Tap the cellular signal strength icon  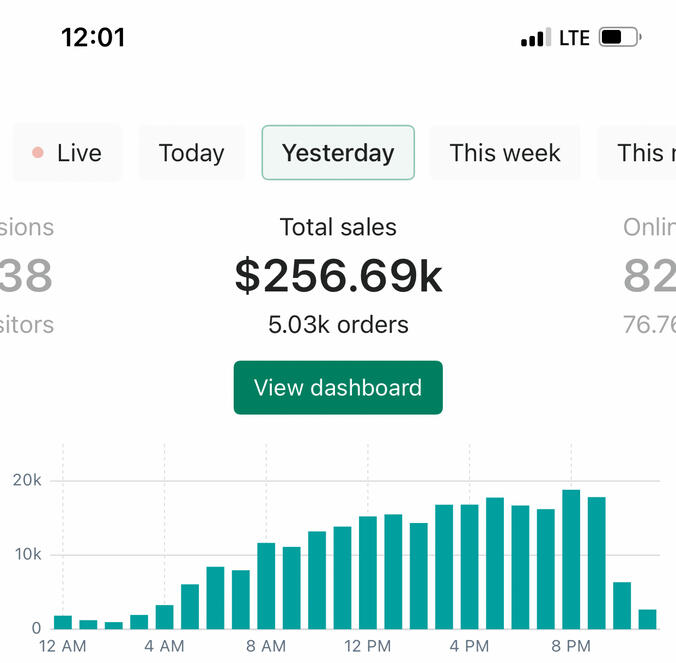point(535,39)
